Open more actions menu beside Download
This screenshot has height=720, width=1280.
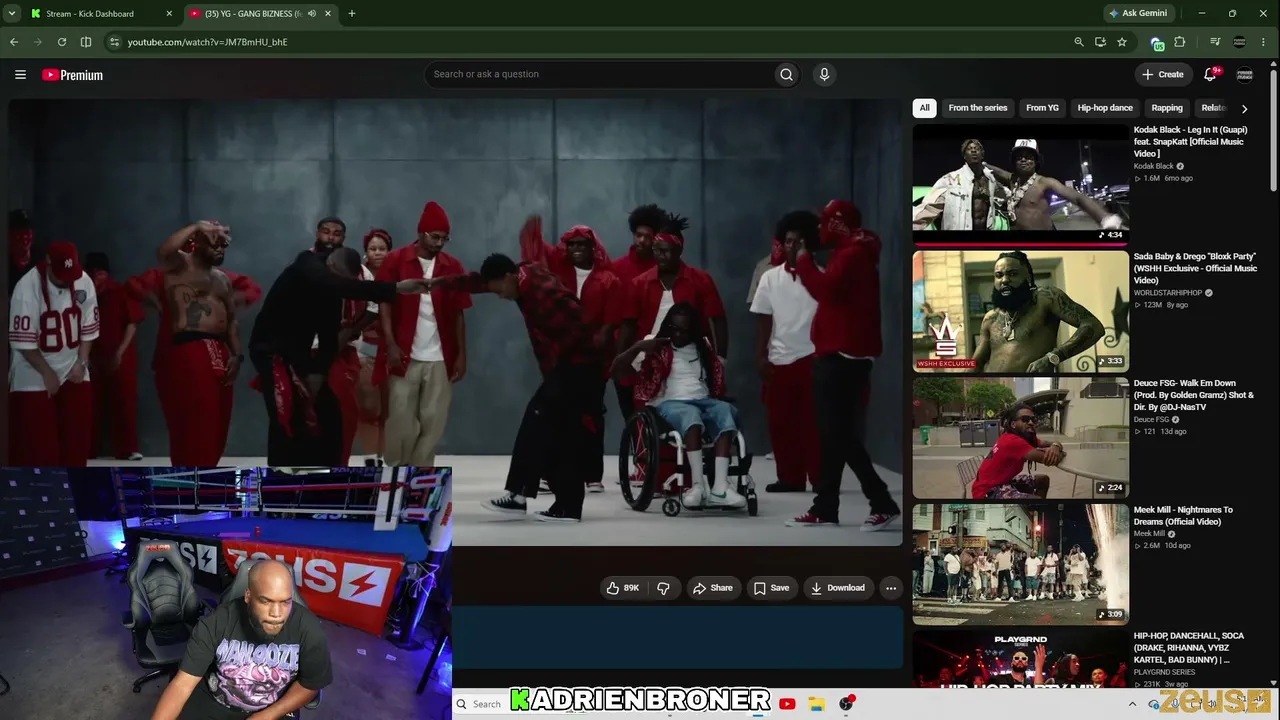coord(891,588)
